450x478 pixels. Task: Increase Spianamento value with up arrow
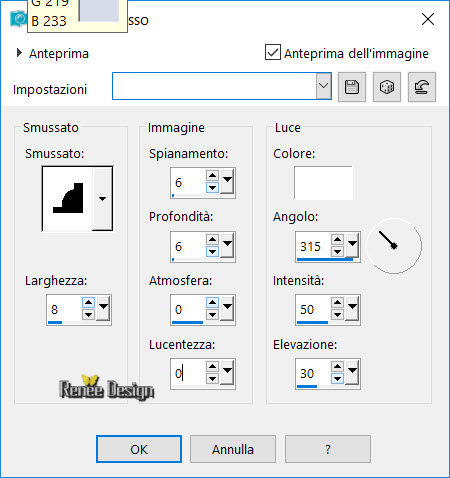click(212, 175)
